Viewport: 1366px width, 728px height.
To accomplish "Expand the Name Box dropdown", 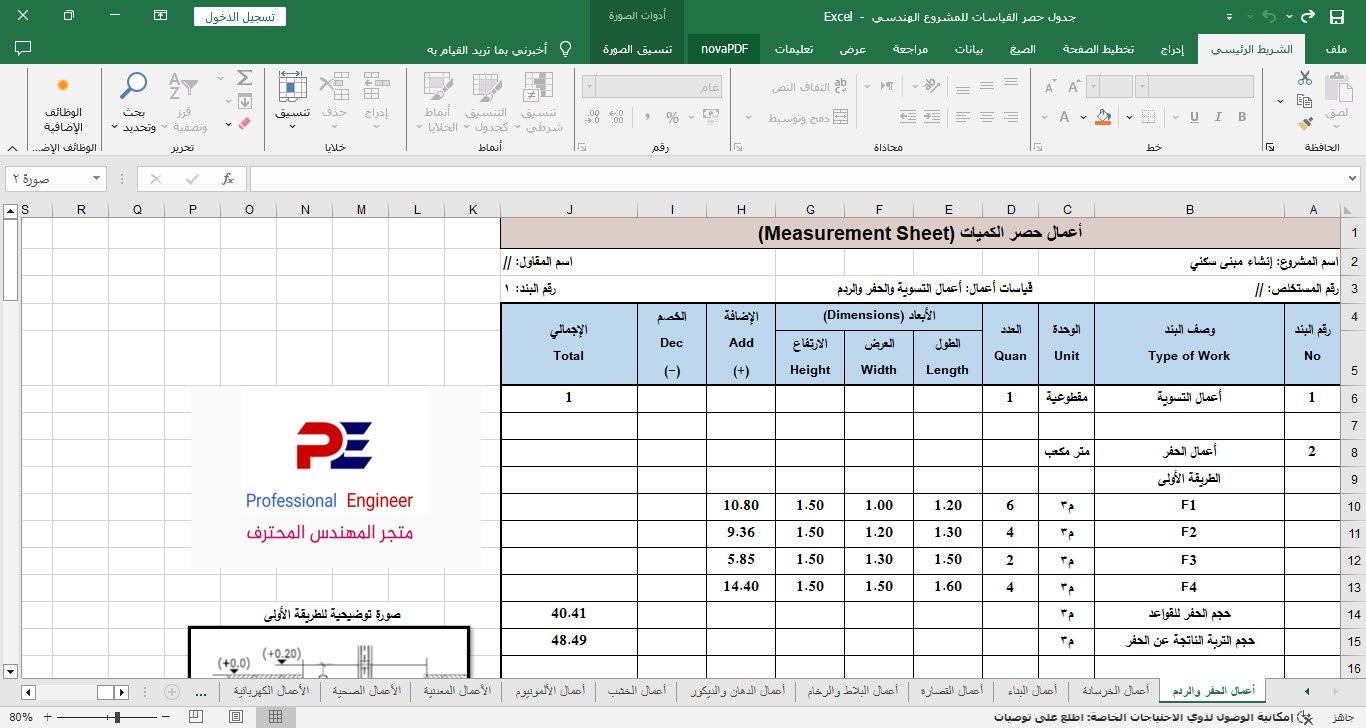I will [97, 179].
